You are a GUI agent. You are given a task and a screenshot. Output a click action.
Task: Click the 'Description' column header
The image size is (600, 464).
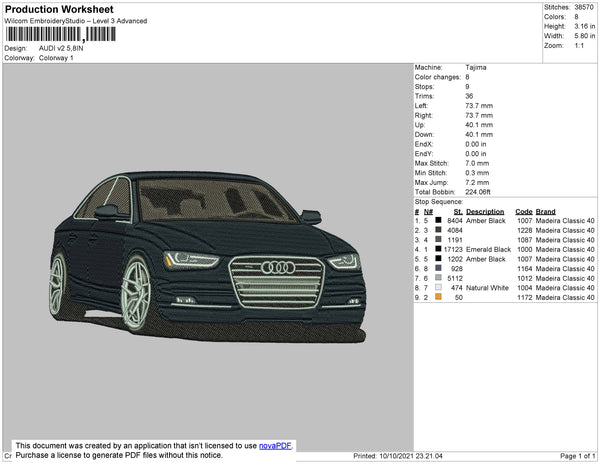point(485,212)
